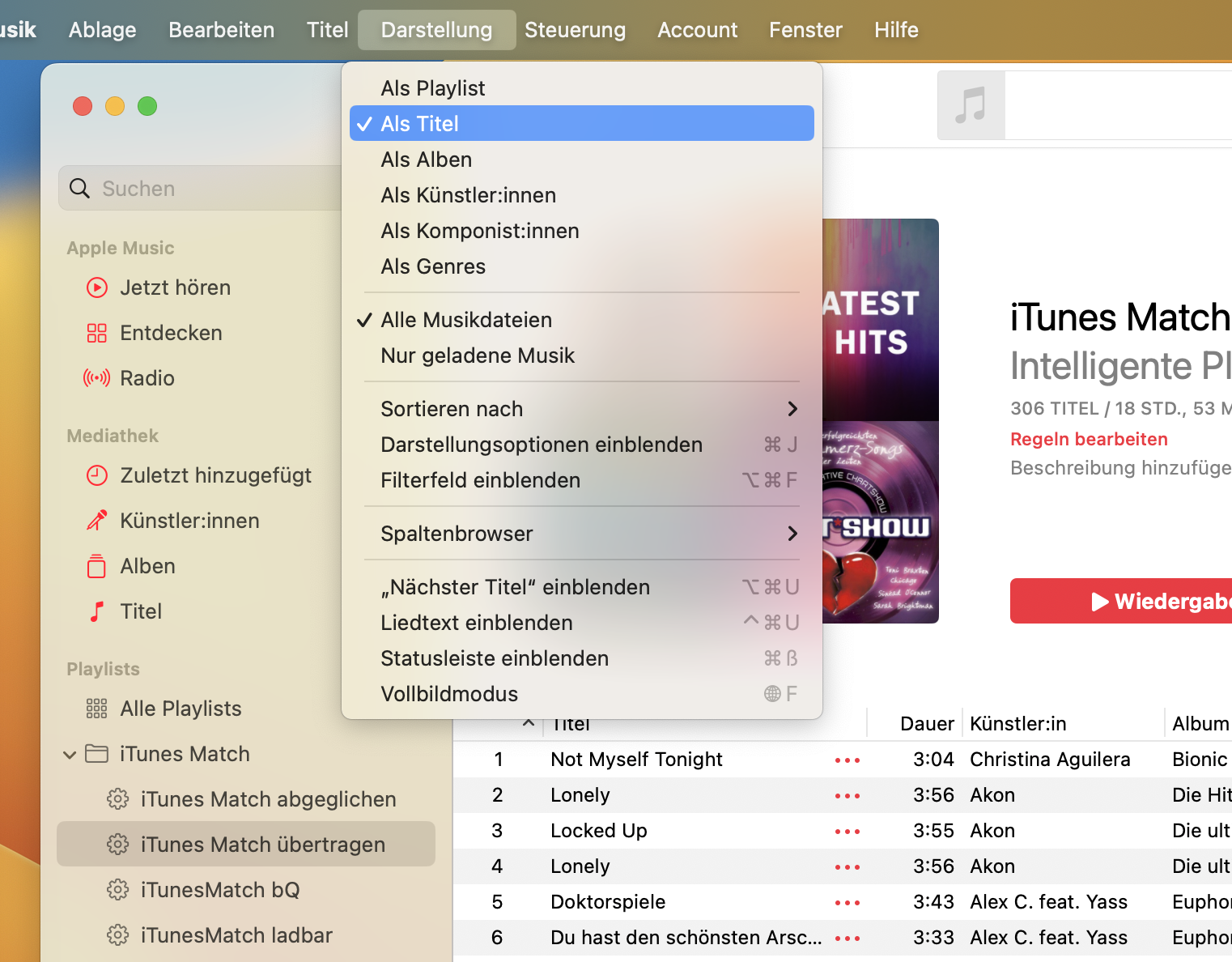This screenshot has height=962, width=1232.
Task: Select Als Künstler:innen view option
Action: (x=582, y=195)
